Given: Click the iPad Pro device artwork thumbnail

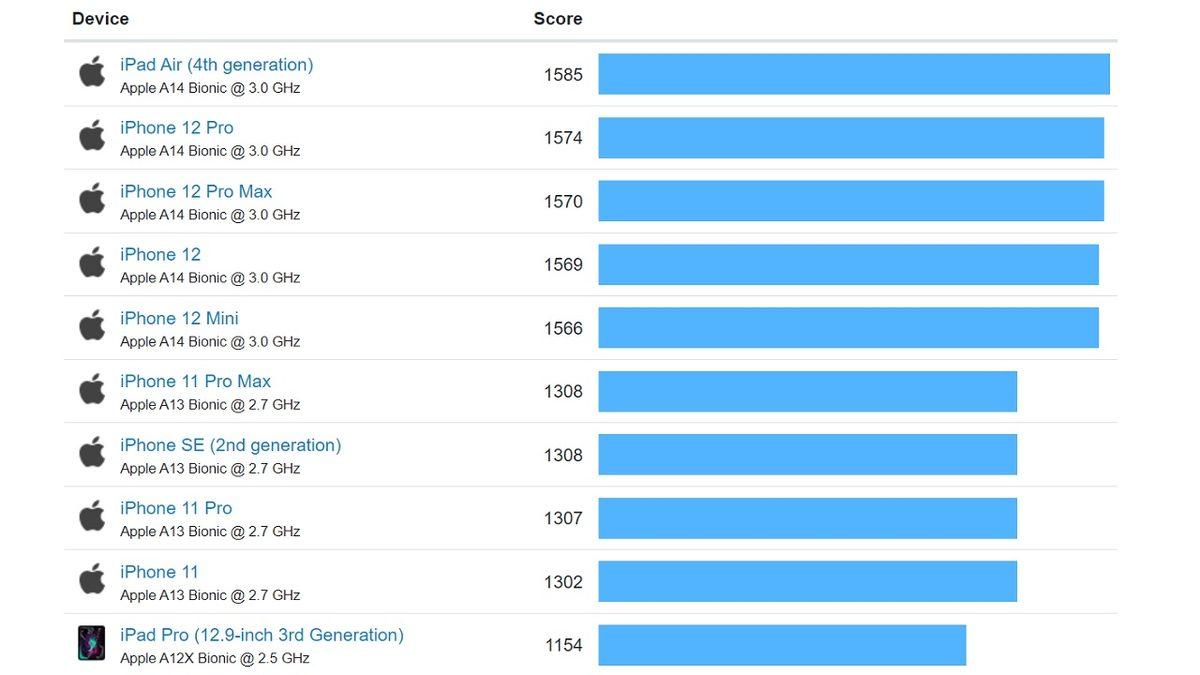Looking at the screenshot, I should coord(91,643).
